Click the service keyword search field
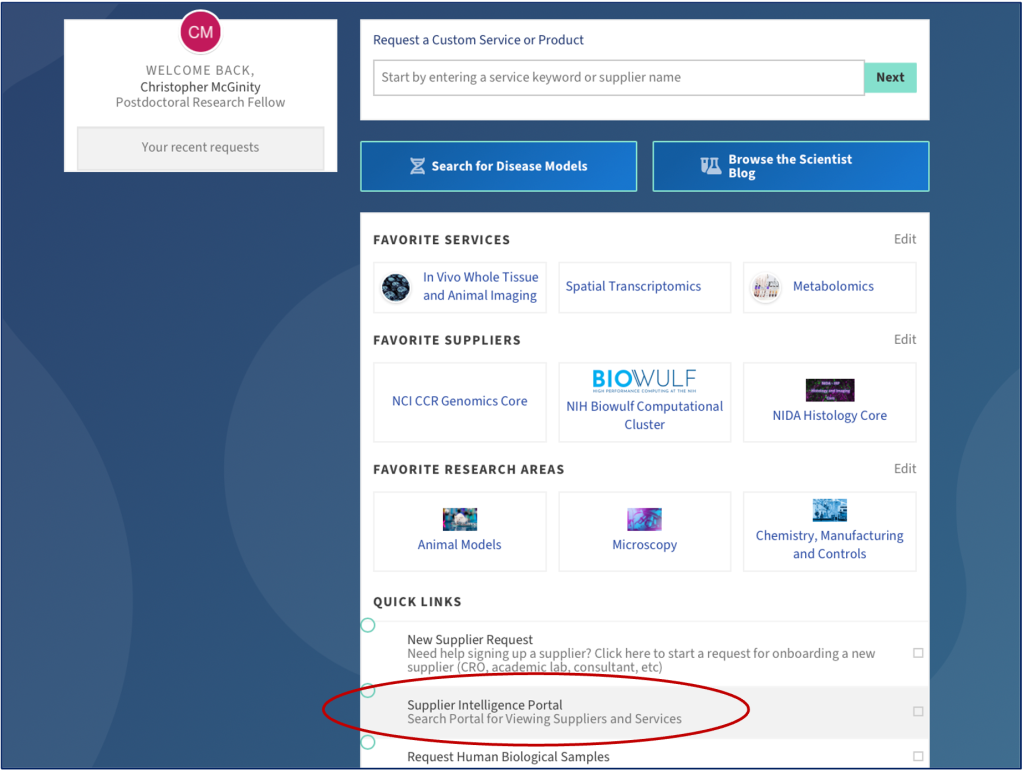 [618, 78]
